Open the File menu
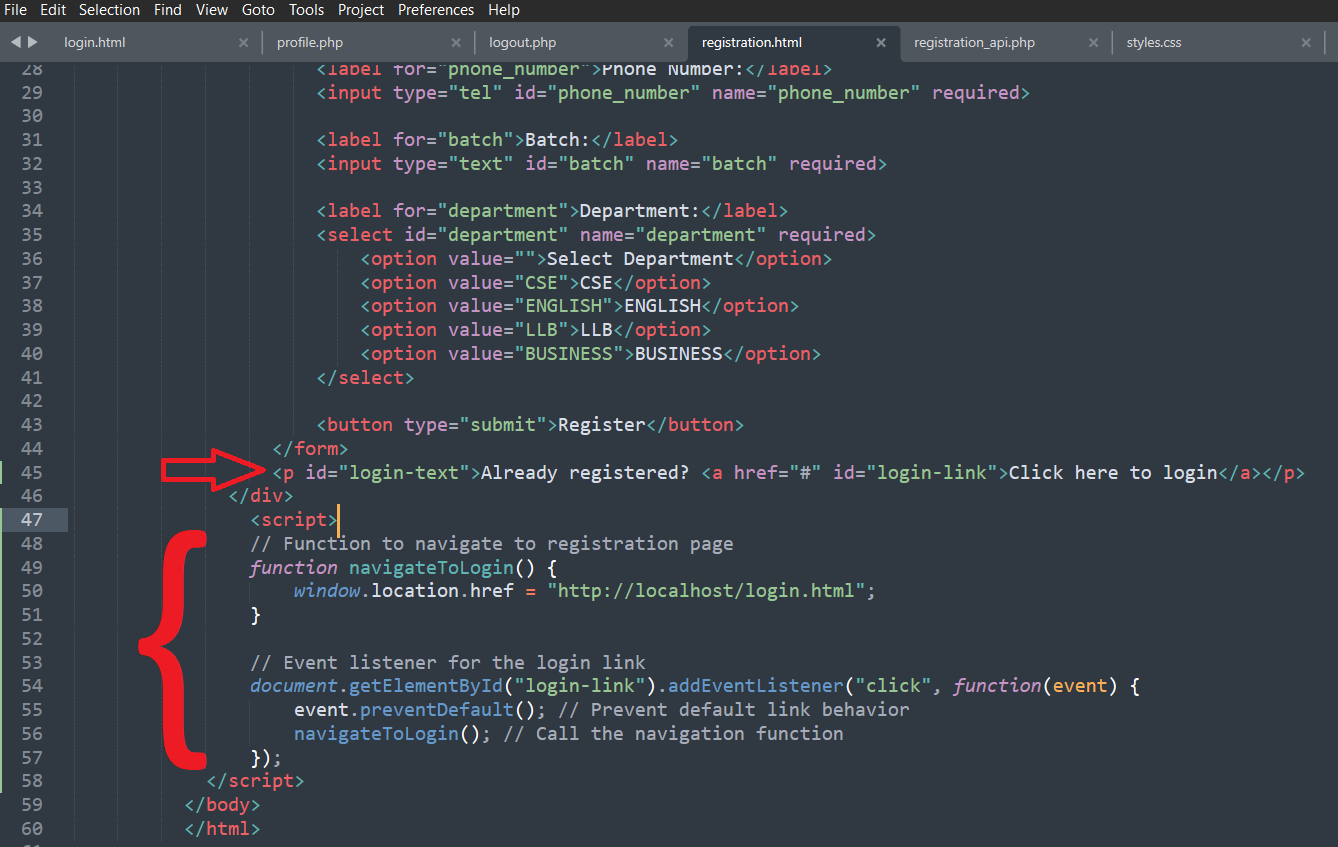Image resolution: width=1338 pixels, height=847 pixels. (15, 10)
